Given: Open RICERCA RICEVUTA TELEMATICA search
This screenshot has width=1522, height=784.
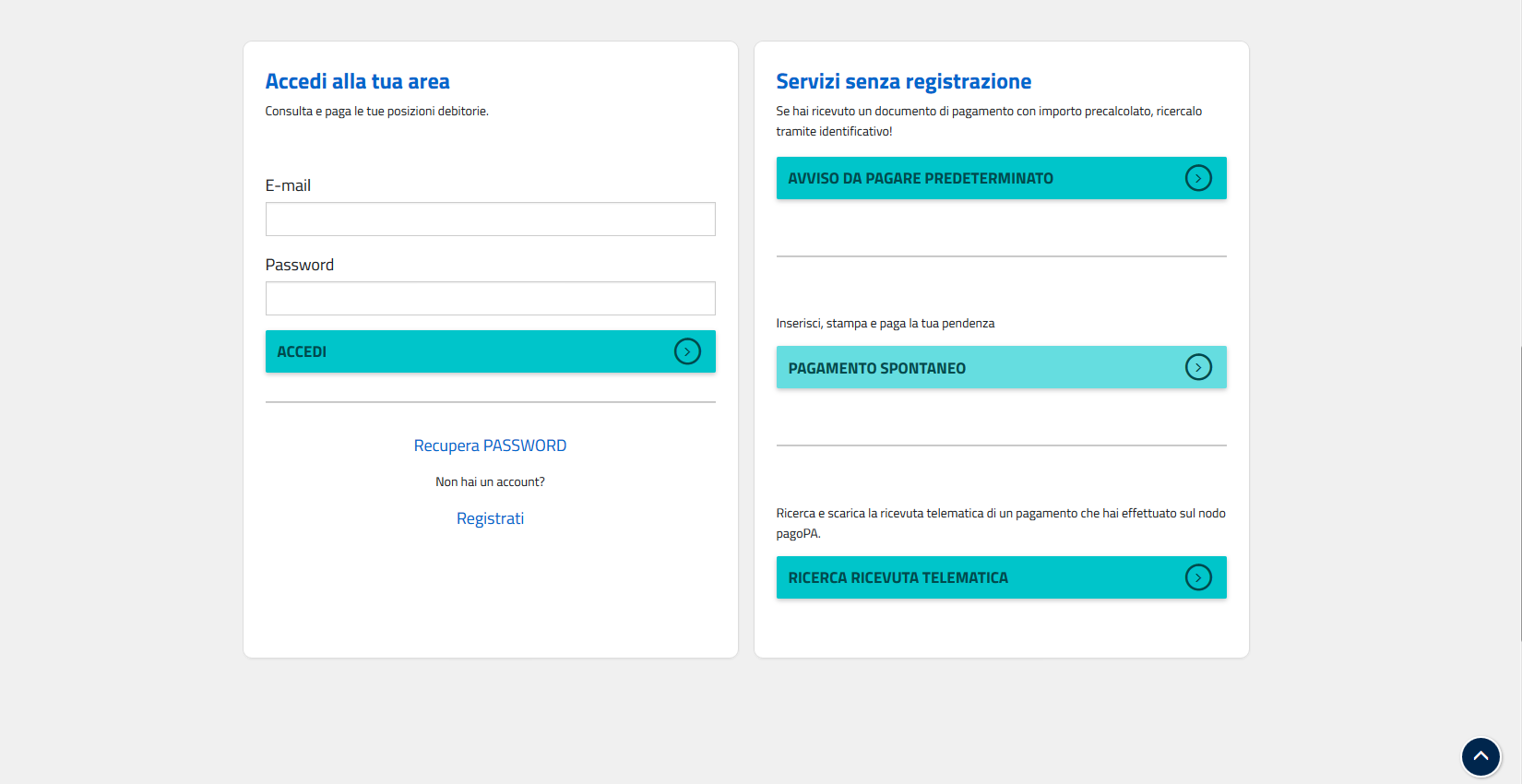Looking at the screenshot, I should tap(898, 577).
